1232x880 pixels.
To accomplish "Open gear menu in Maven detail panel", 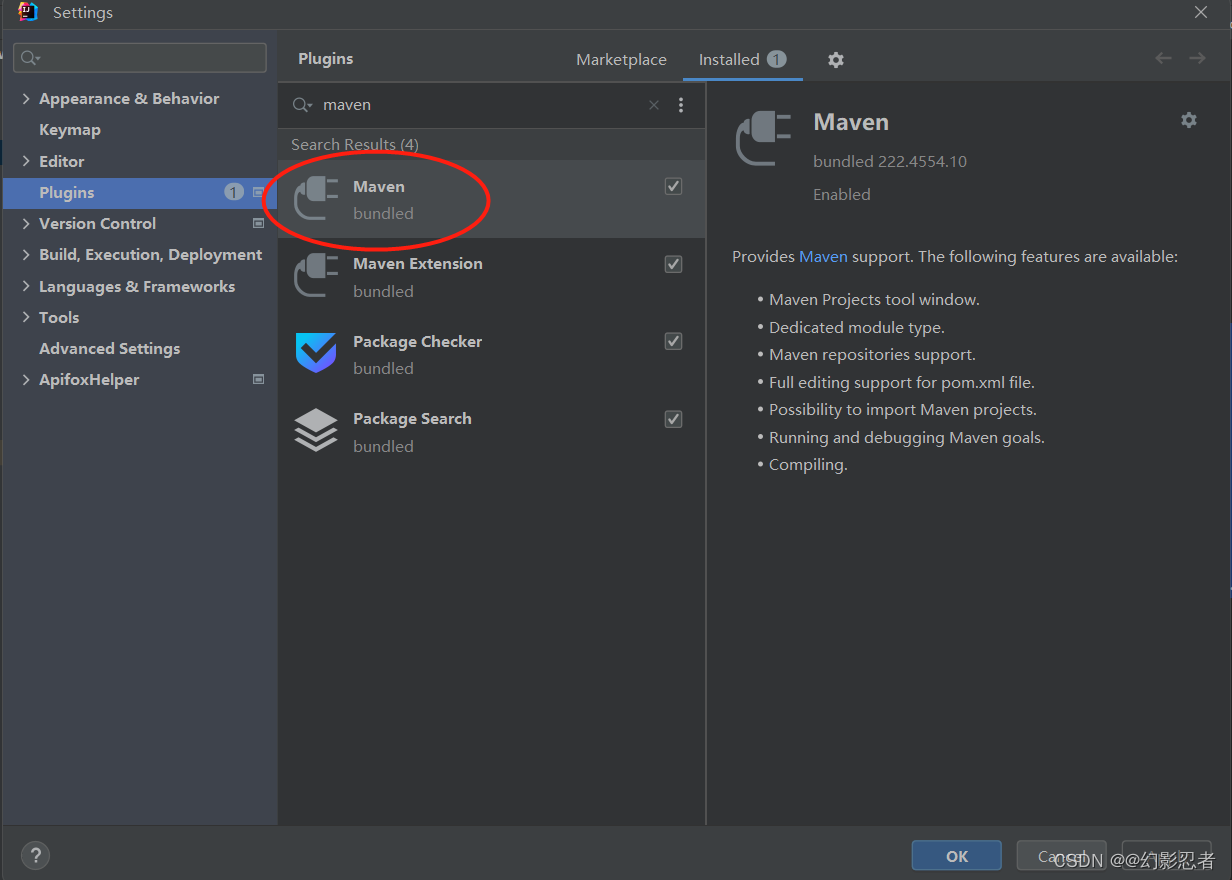I will (x=1188, y=120).
